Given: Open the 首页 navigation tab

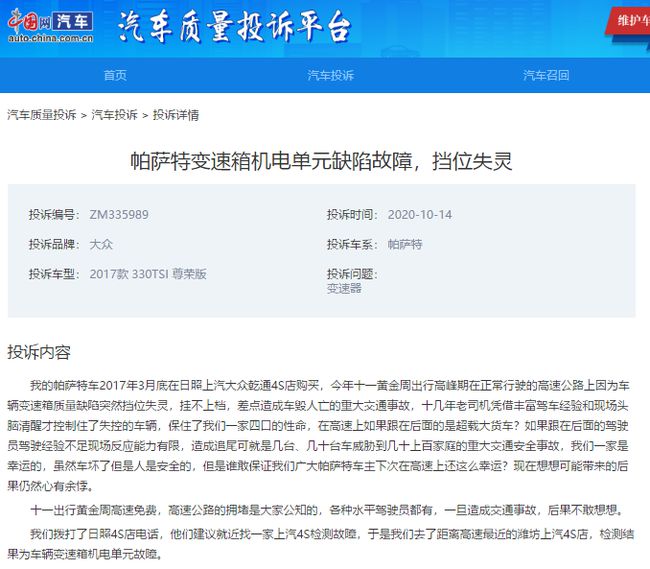Looking at the screenshot, I should click(115, 75).
